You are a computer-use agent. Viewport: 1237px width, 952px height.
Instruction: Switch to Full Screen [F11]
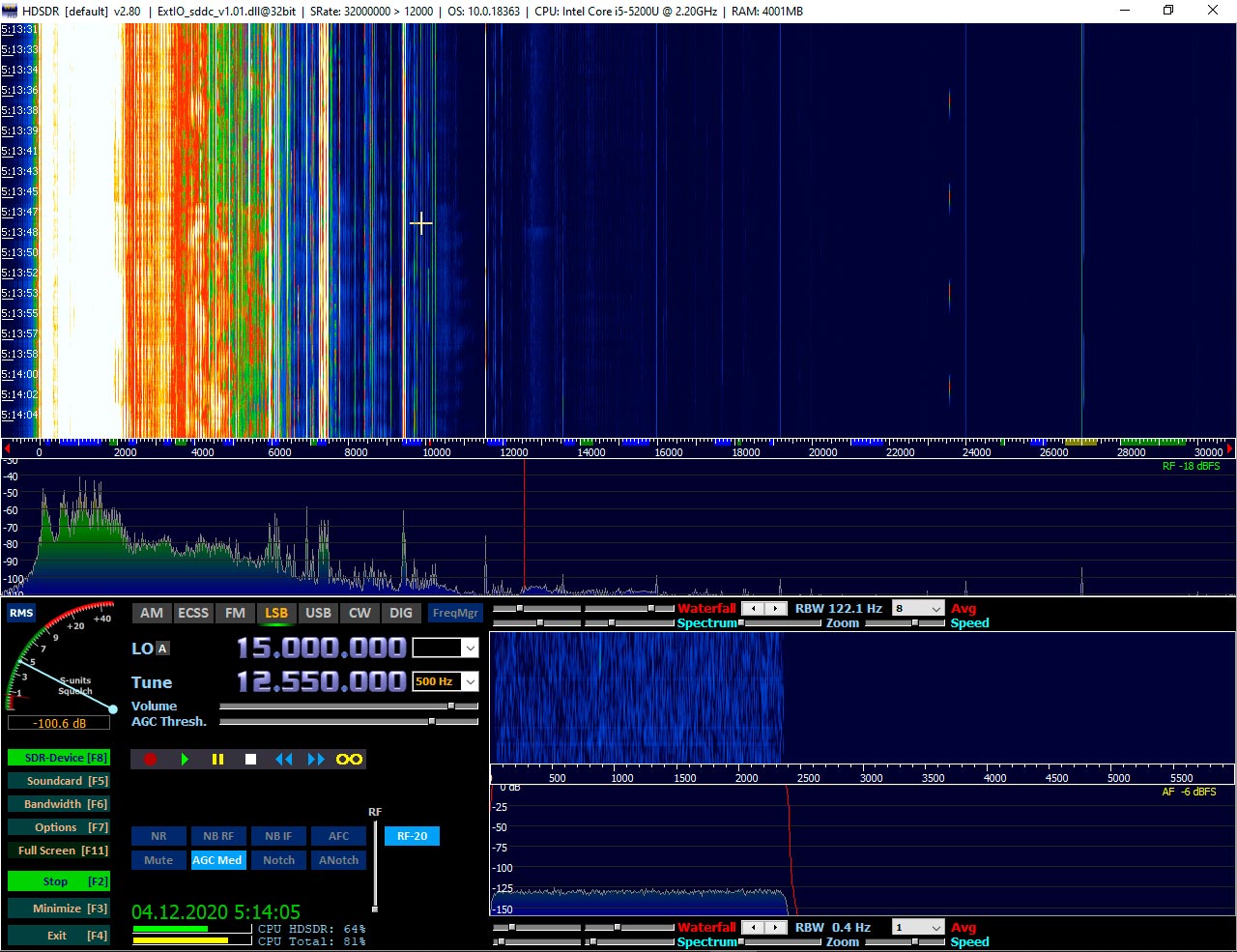tap(58, 851)
